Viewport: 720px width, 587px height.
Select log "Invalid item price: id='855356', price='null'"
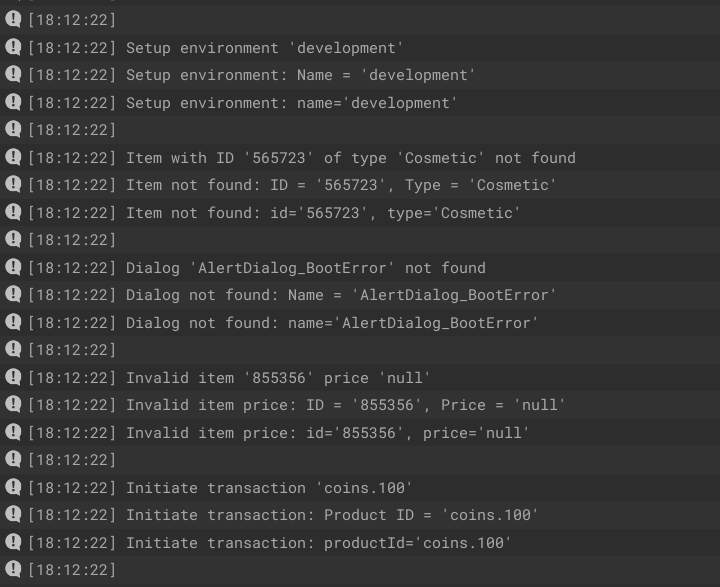click(x=360, y=432)
